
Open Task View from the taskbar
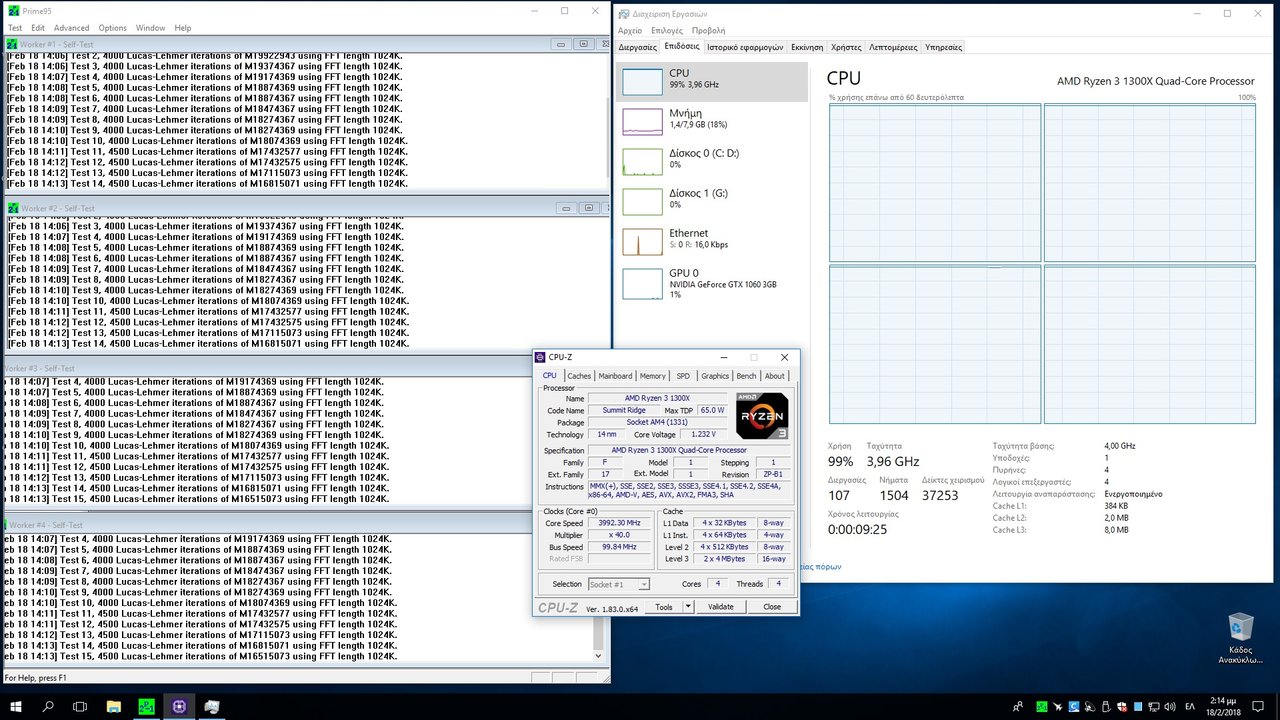80,706
